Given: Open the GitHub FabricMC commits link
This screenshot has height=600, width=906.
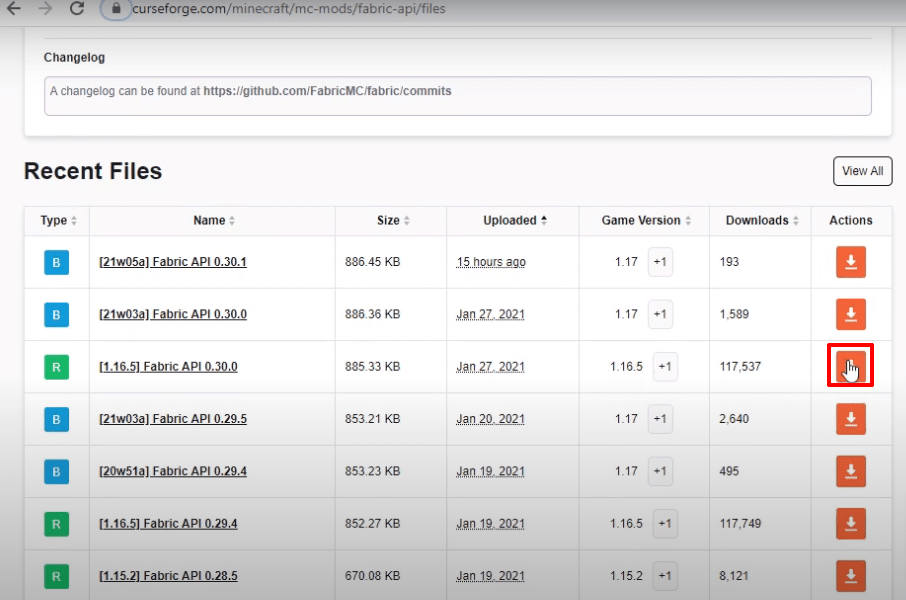Looking at the screenshot, I should pos(327,91).
